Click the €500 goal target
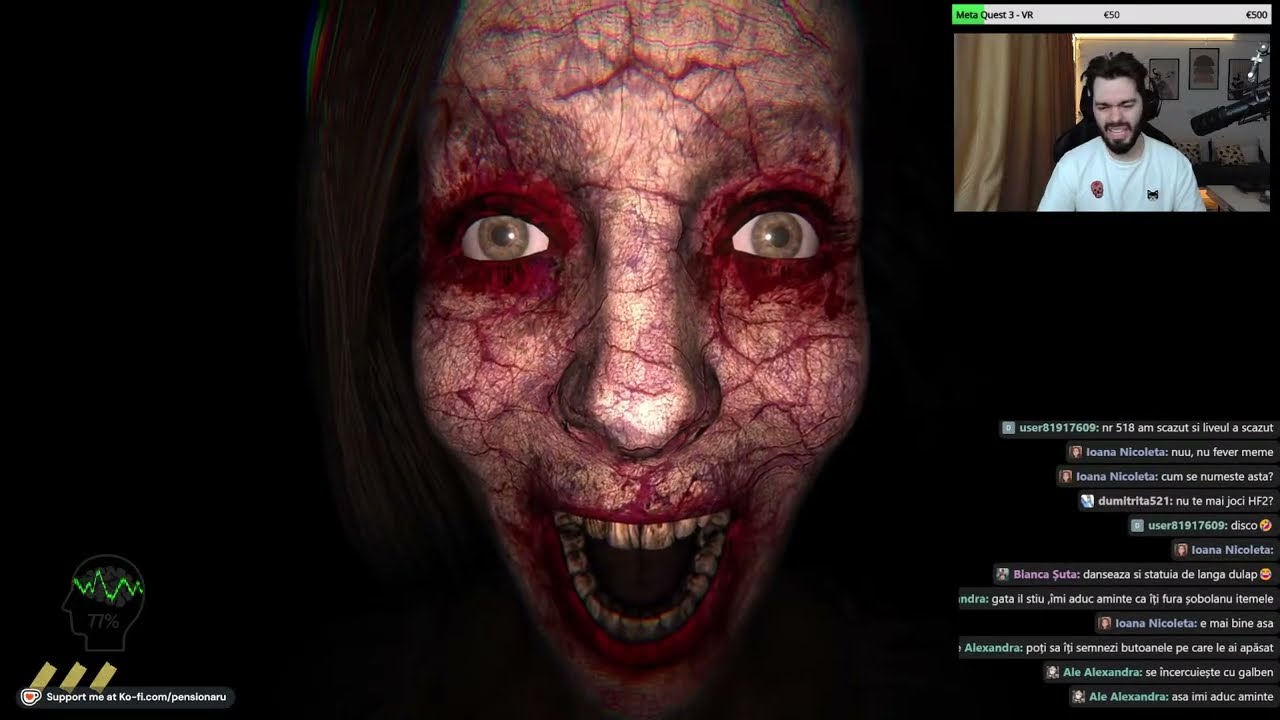Viewport: 1280px width, 720px height. click(x=1256, y=15)
